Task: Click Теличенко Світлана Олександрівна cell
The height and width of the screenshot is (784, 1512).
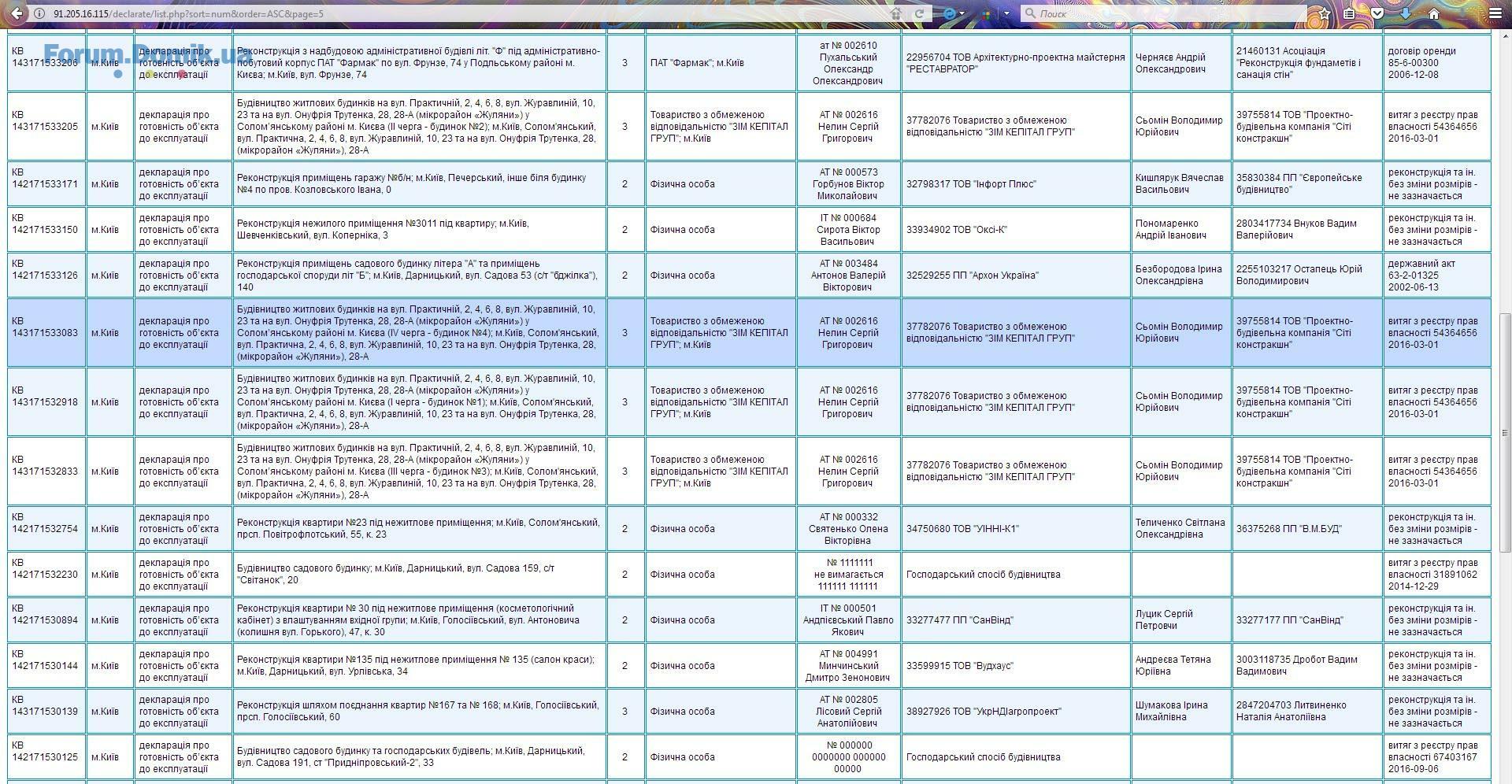Action: tap(1181, 529)
